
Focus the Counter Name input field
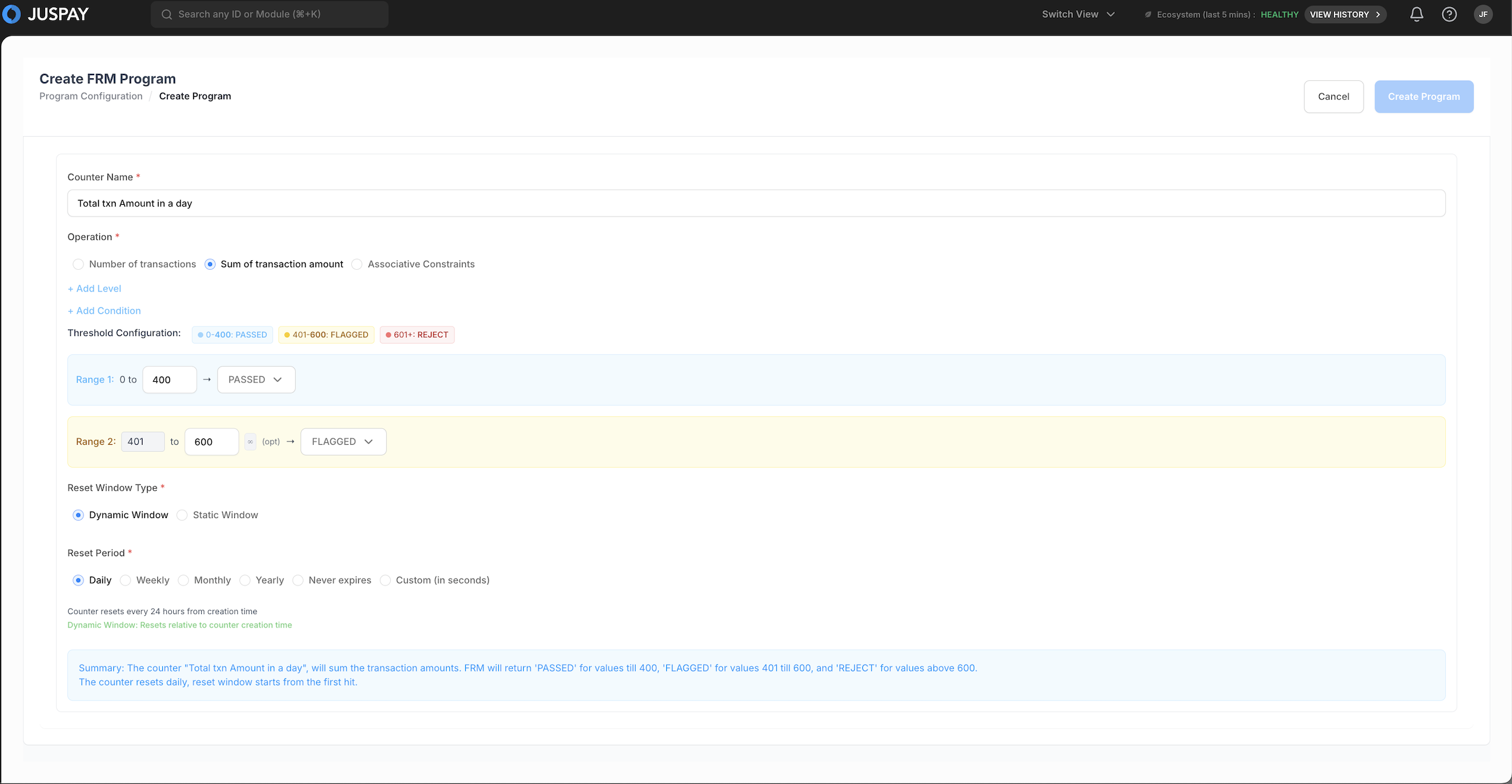coord(757,203)
